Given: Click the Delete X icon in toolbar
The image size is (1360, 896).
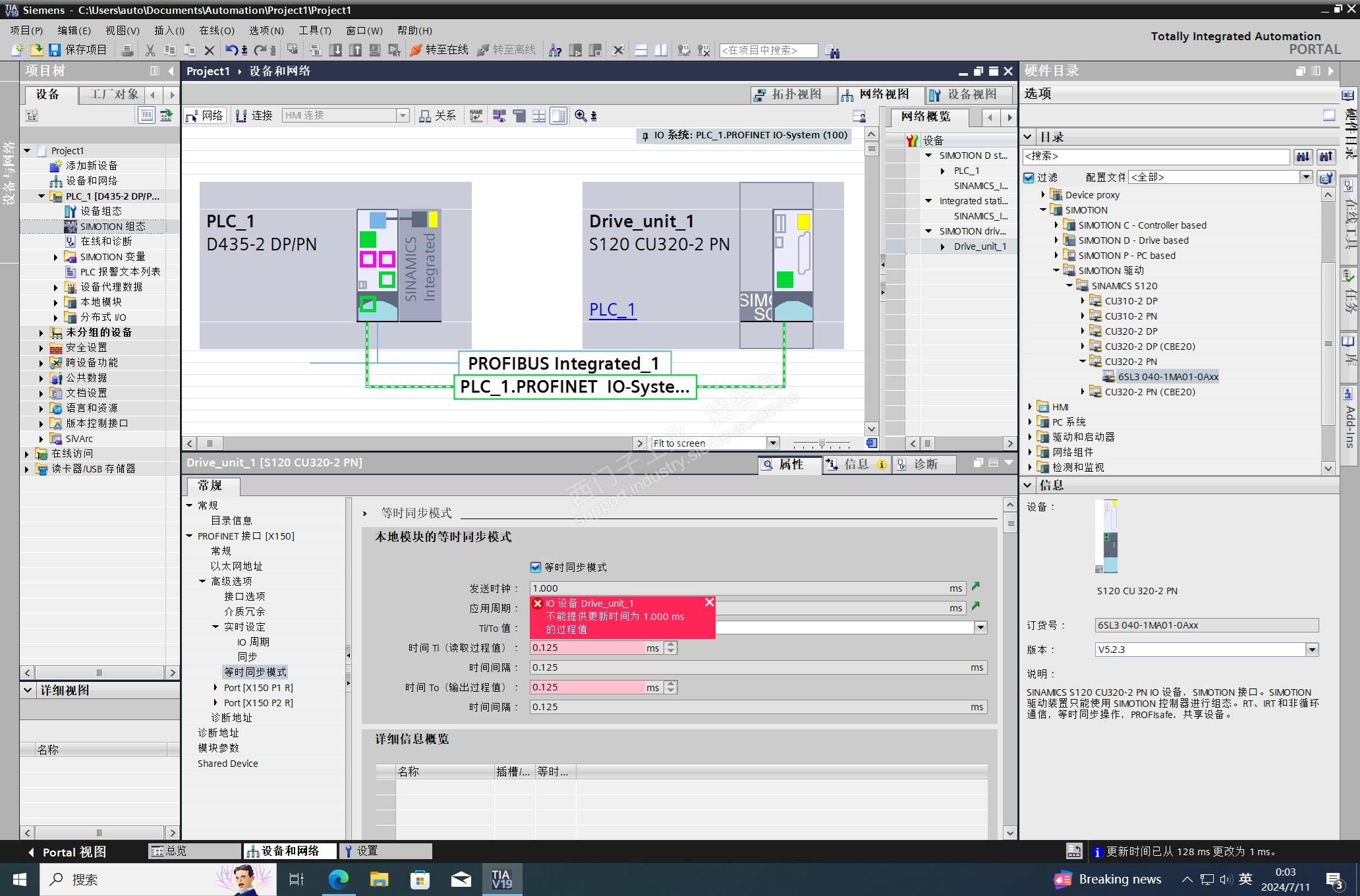Looking at the screenshot, I should [210, 50].
